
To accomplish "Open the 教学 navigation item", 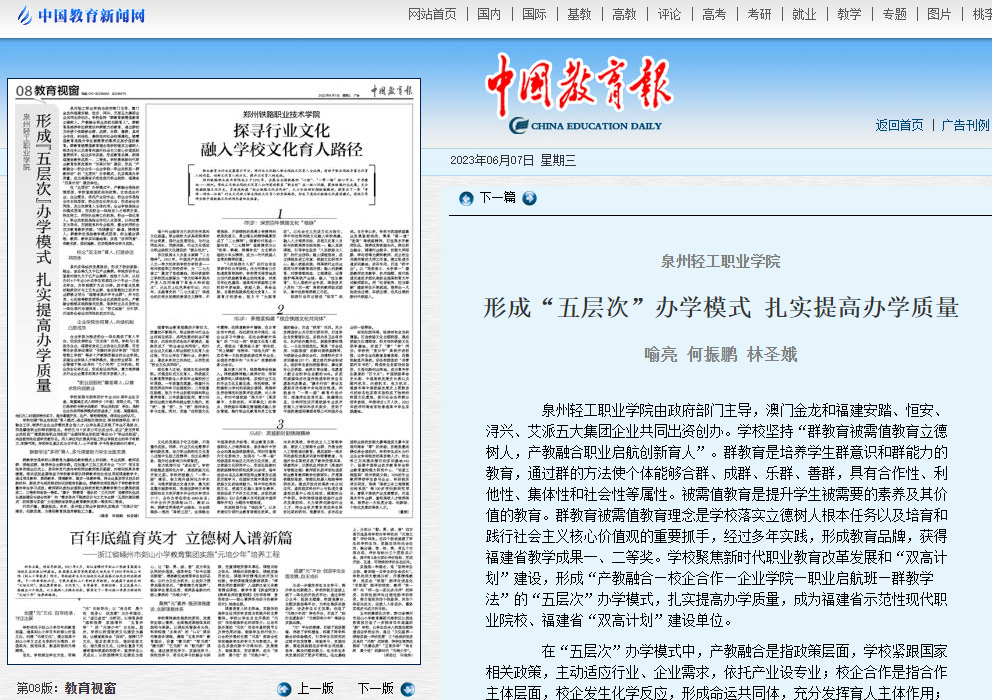I will (849, 14).
